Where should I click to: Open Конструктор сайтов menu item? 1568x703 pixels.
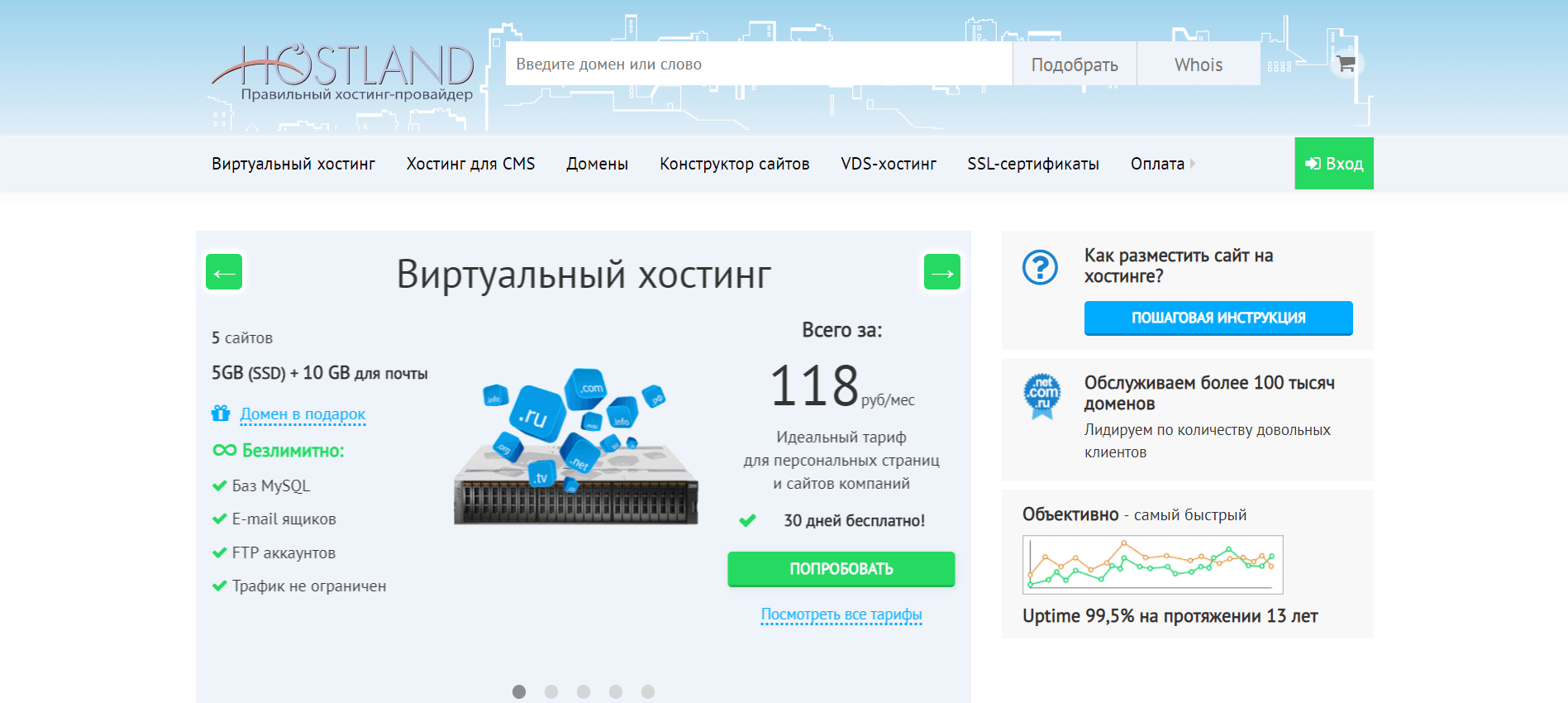[x=734, y=164]
